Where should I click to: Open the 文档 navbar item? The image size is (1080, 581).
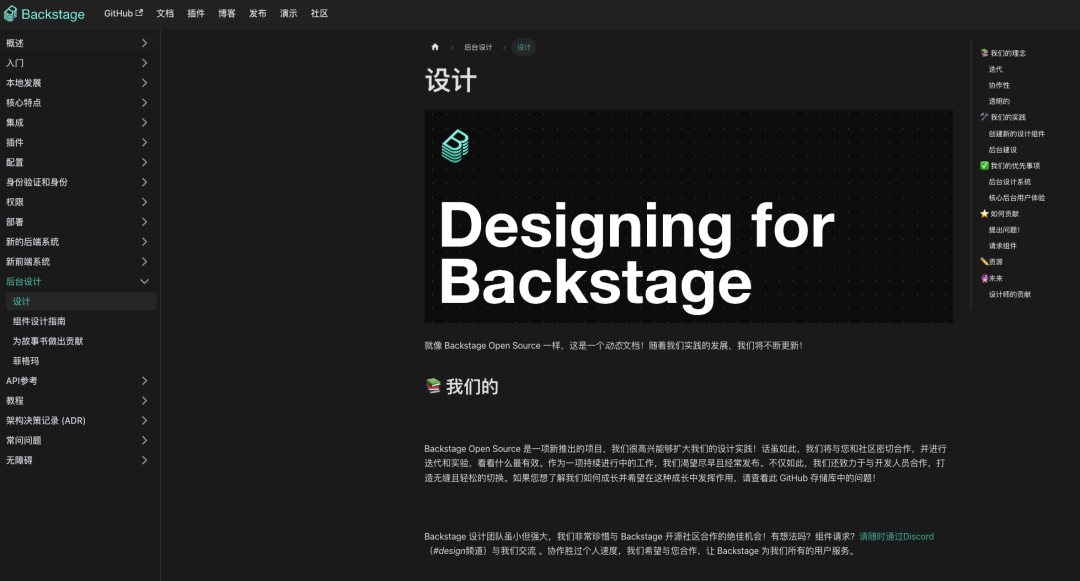[165, 14]
